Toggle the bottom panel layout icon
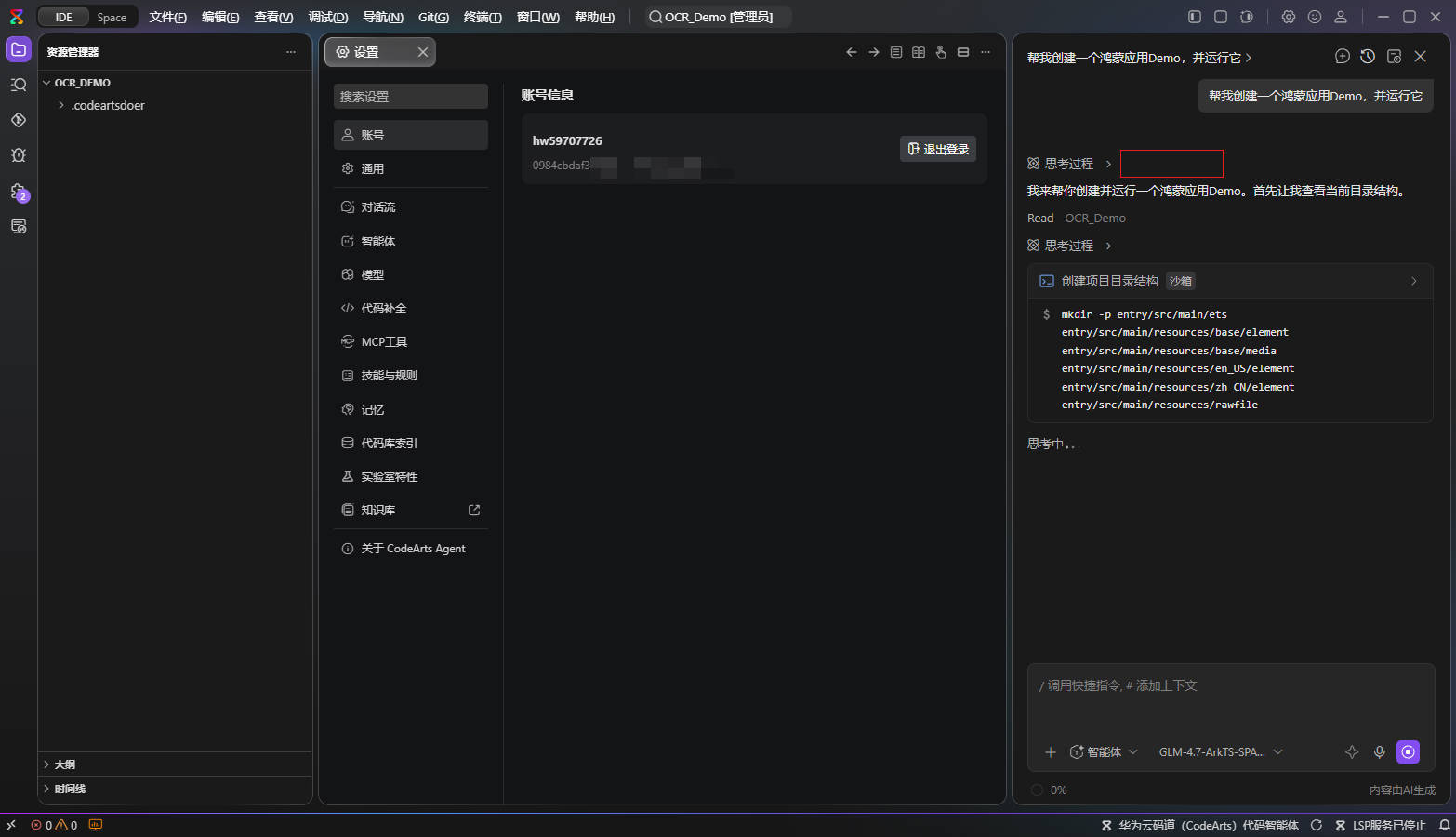The image size is (1456, 837). tap(1221, 17)
